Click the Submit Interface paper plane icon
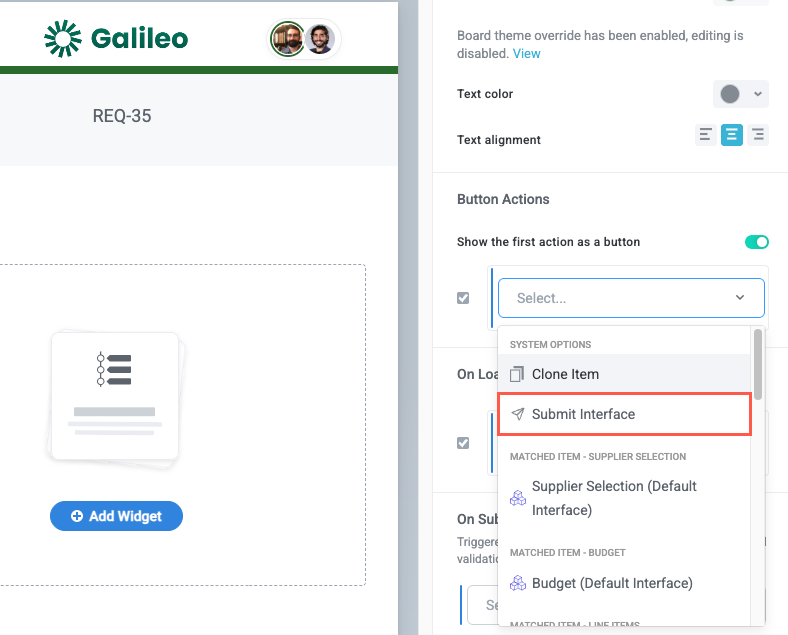 pos(517,414)
